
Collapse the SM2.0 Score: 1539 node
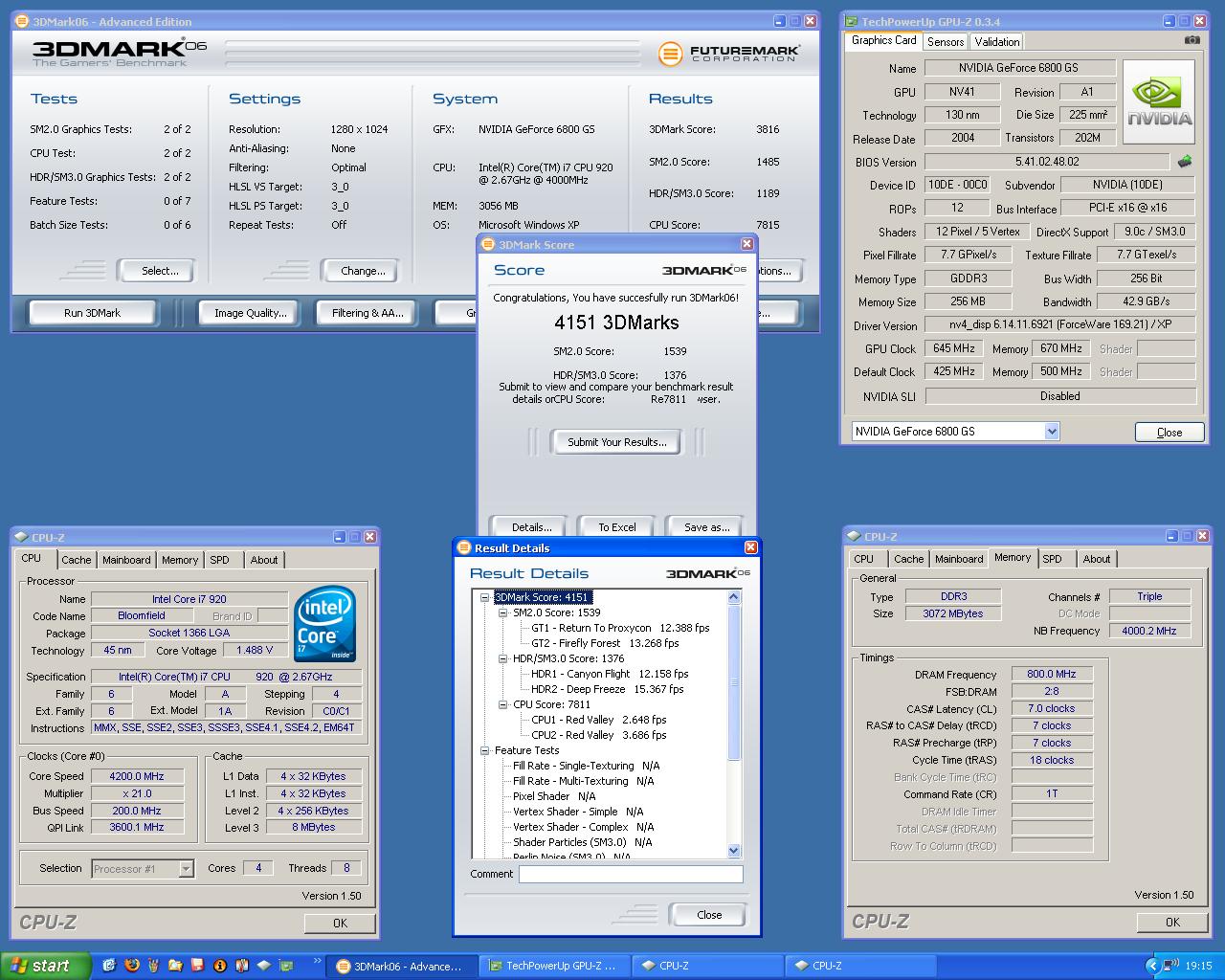pos(503,612)
